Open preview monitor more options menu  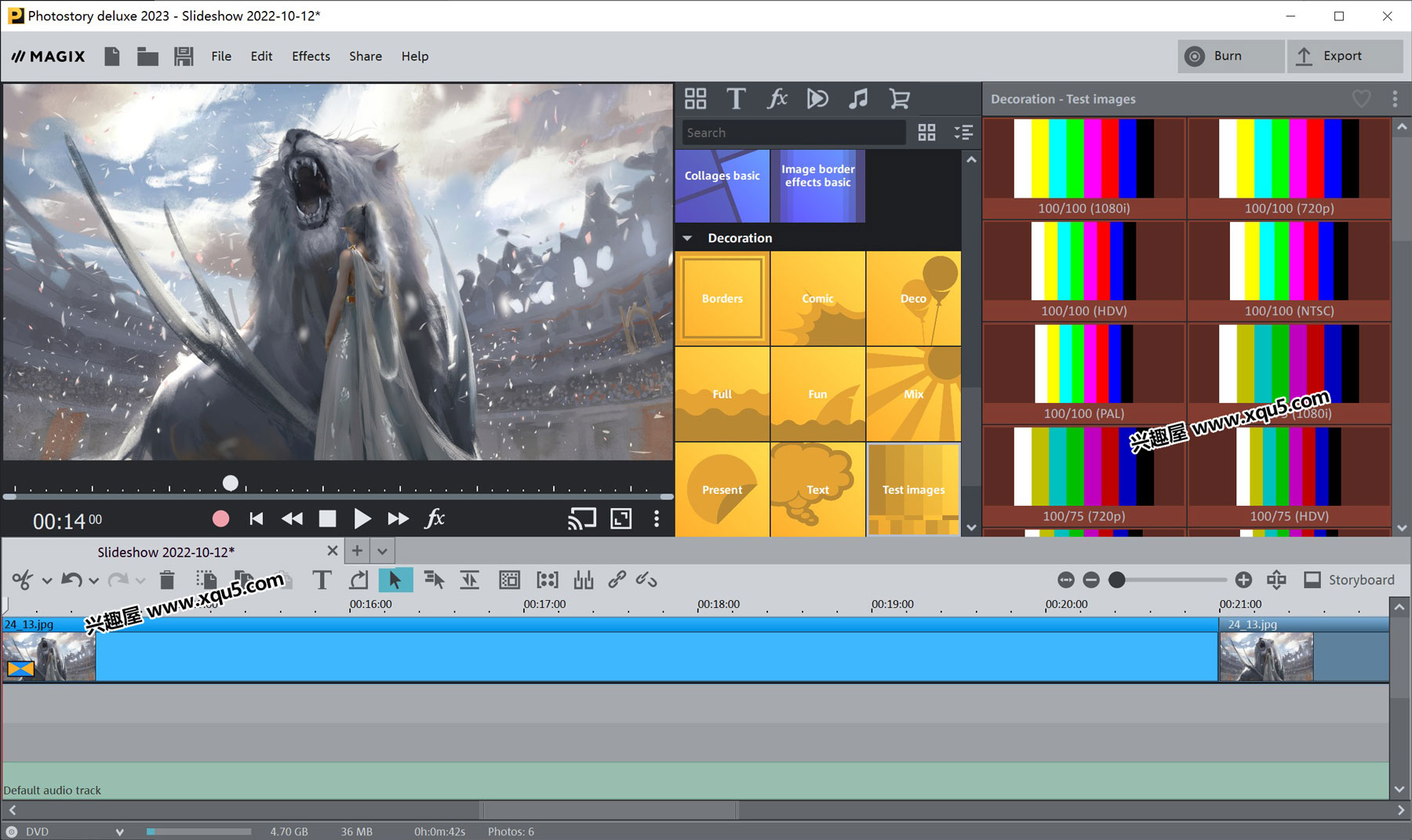657,518
